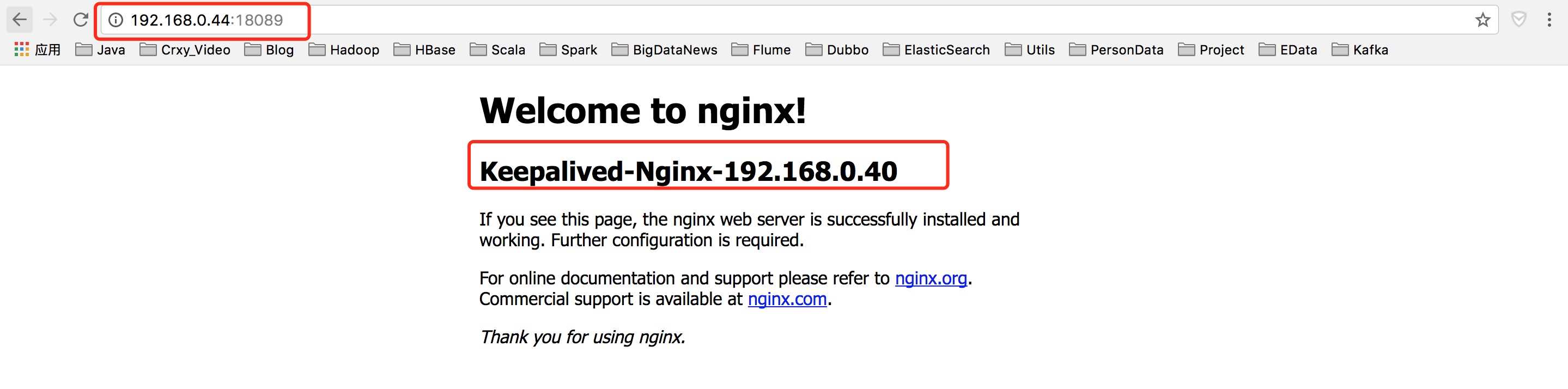Open the BigDataNews bookmark folder

point(664,50)
